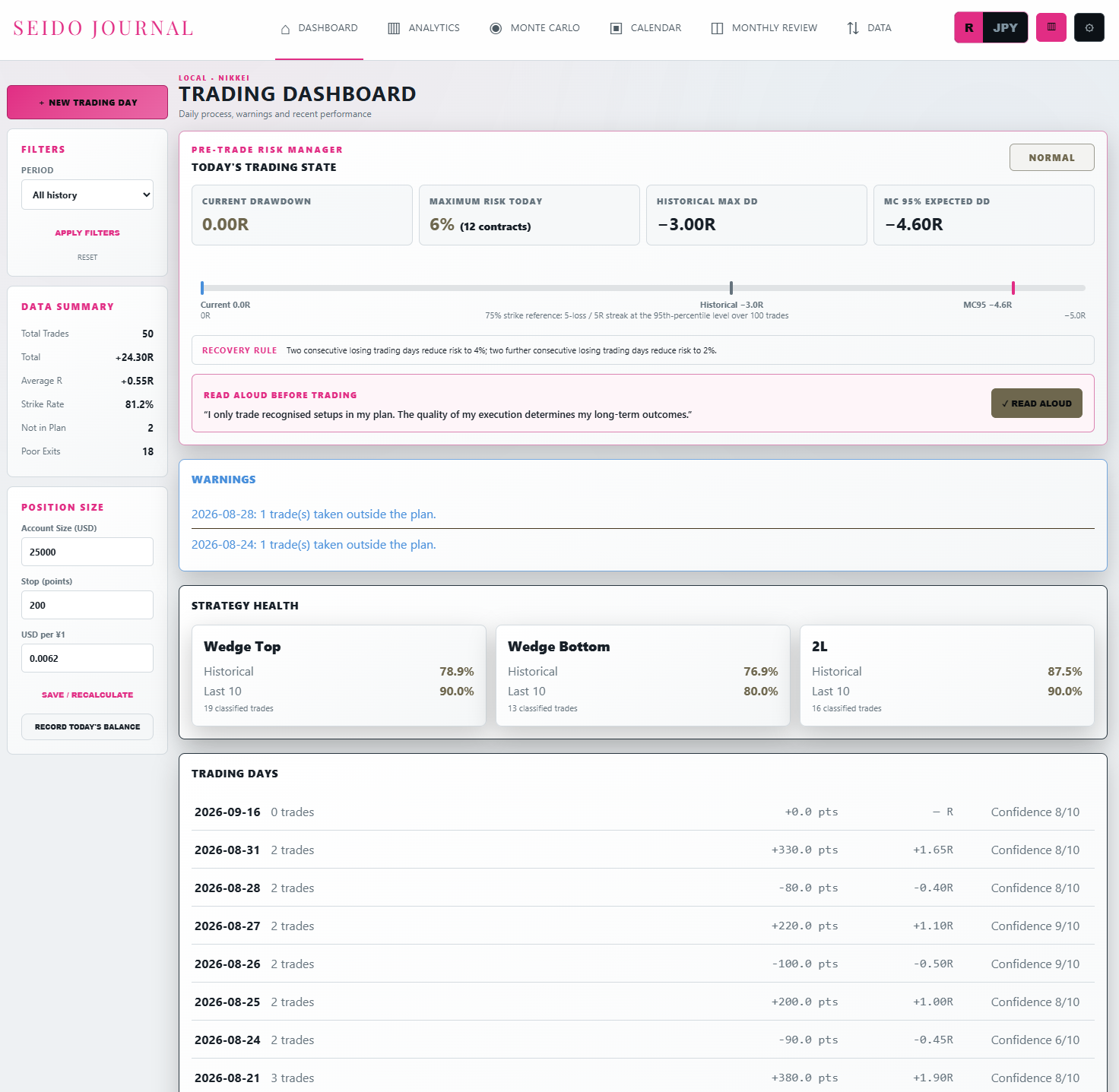1119x1092 pixels.
Task: Click the Maximum Risk Today card
Action: click(529, 215)
